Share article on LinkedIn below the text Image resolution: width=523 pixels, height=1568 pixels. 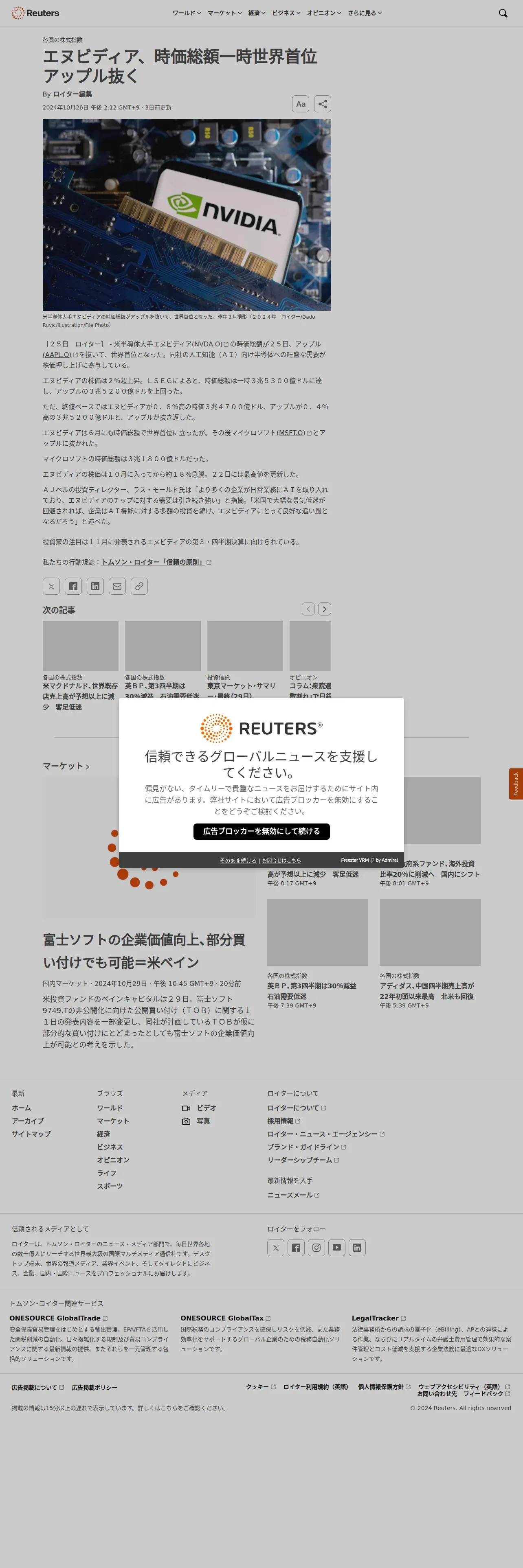pos(95,586)
